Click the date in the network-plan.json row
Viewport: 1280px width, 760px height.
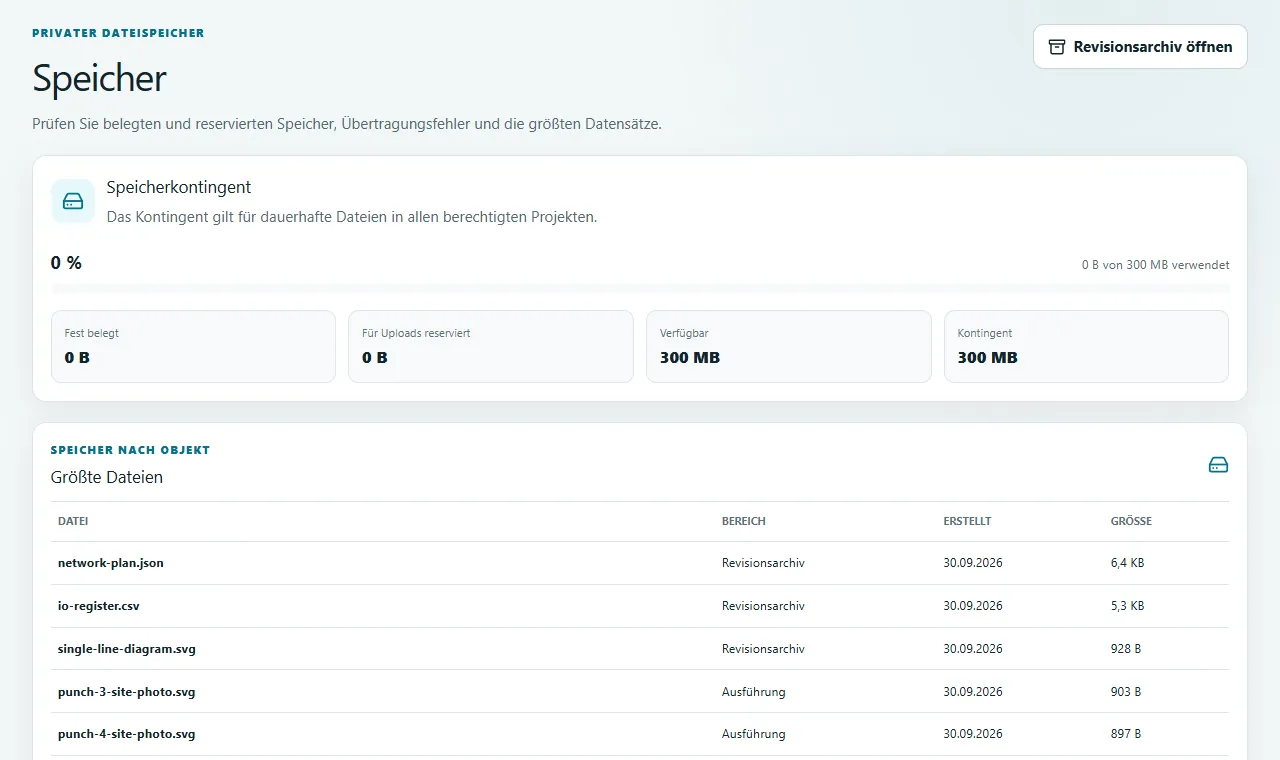click(973, 563)
